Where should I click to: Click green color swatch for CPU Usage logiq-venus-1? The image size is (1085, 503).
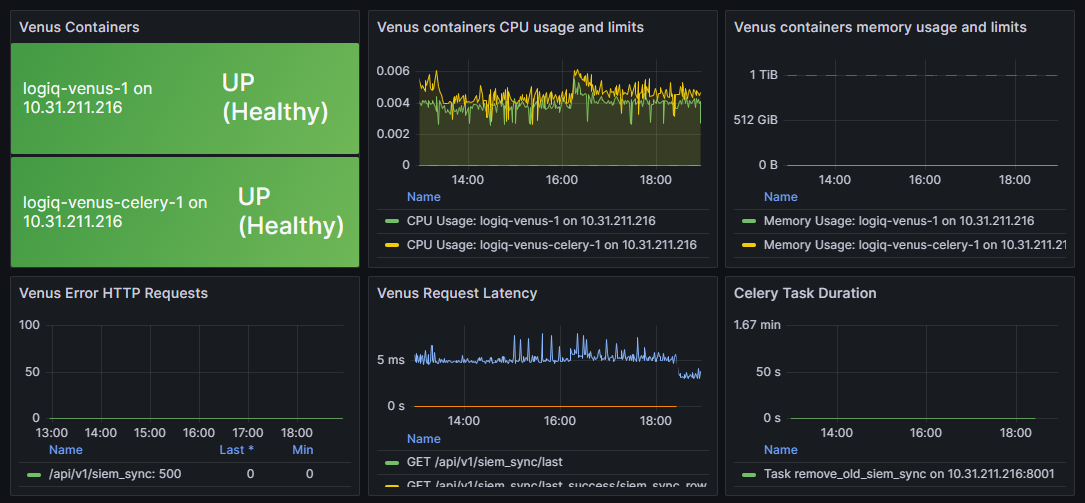(391, 221)
